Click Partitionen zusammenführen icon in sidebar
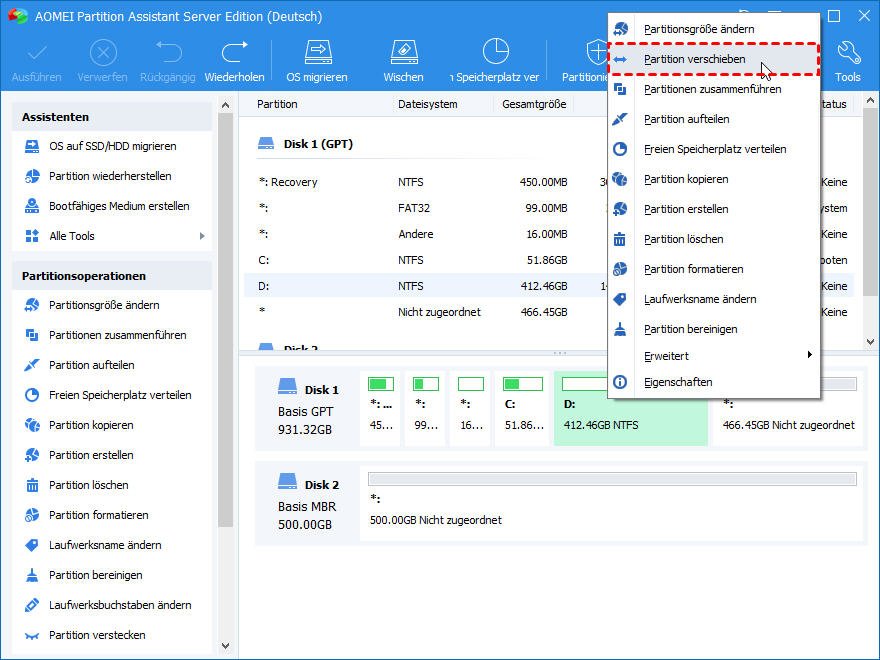This screenshot has width=880, height=660. coord(32,335)
